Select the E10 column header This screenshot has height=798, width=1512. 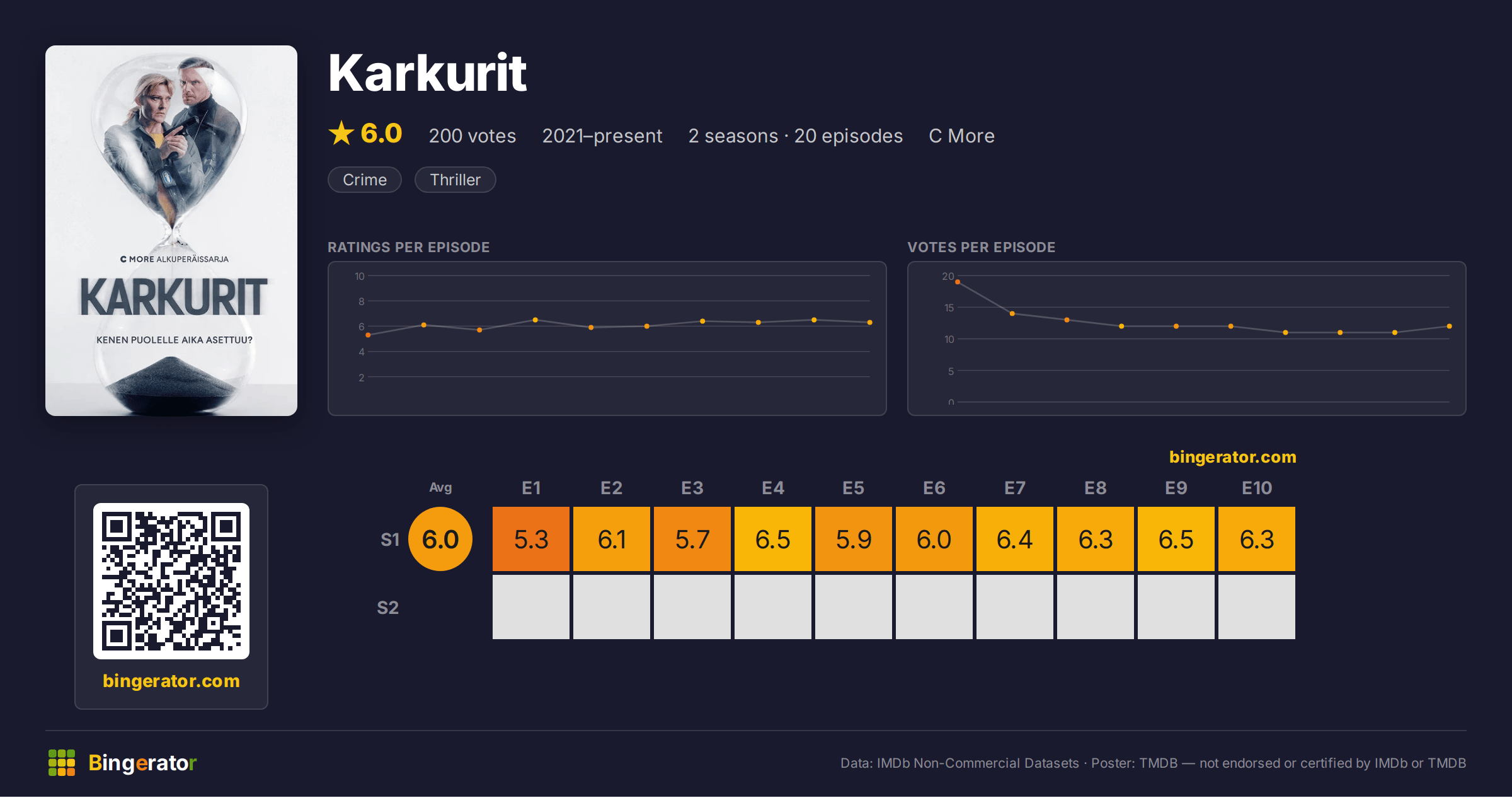point(1257,488)
